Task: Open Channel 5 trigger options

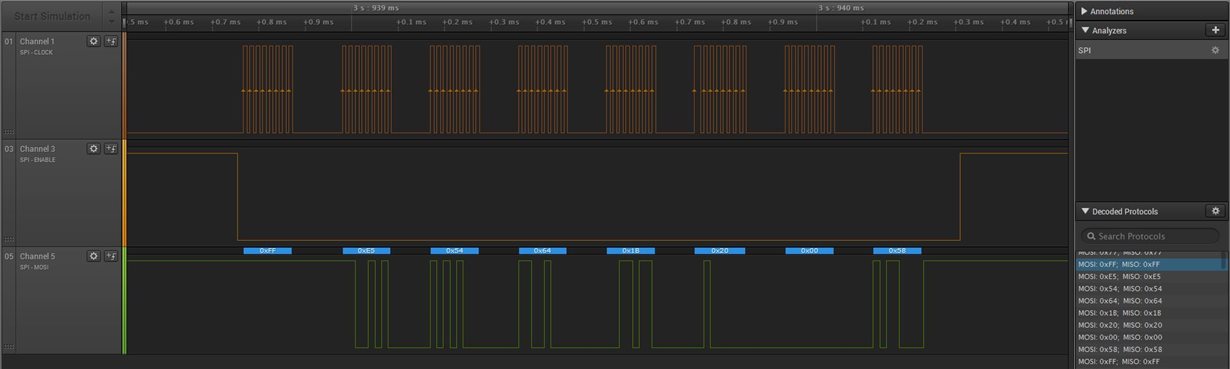Action: pyautogui.click(x=111, y=256)
